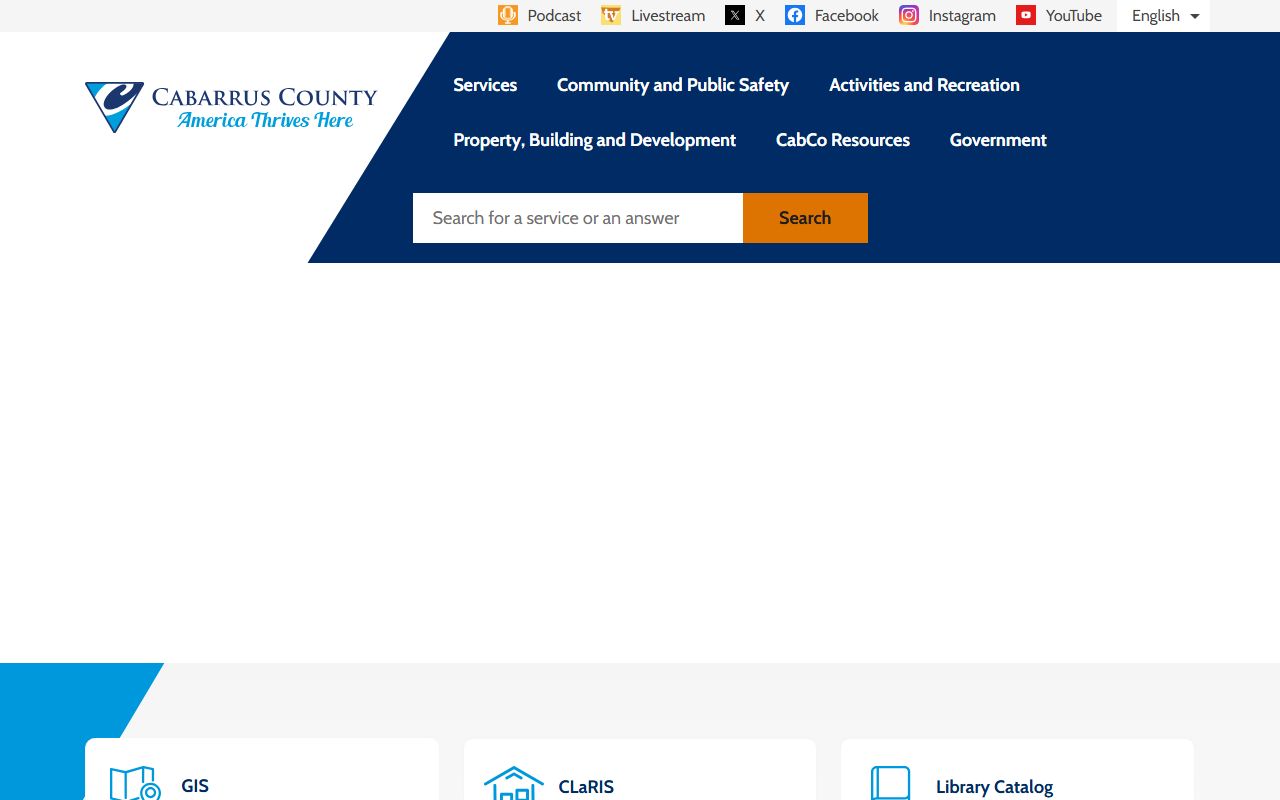The width and height of the screenshot is (1280, 800).
Task: Click the Livestream TV icon
Action: (x=611, y=15)
